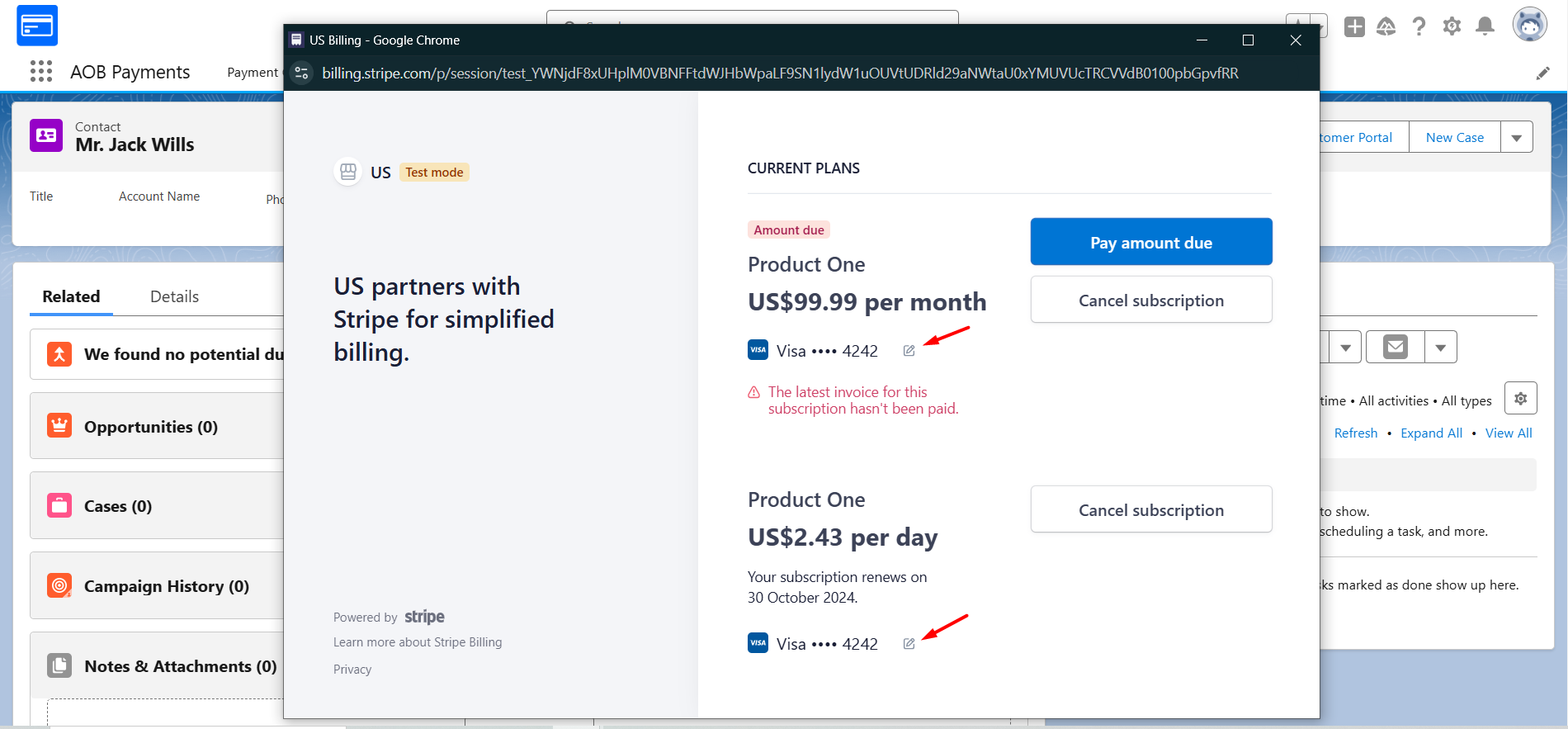Viewport: 1568px width, 729px height.
Task: Expand dropdown arrow beside the email button
Action: (x=1440, y=347)
